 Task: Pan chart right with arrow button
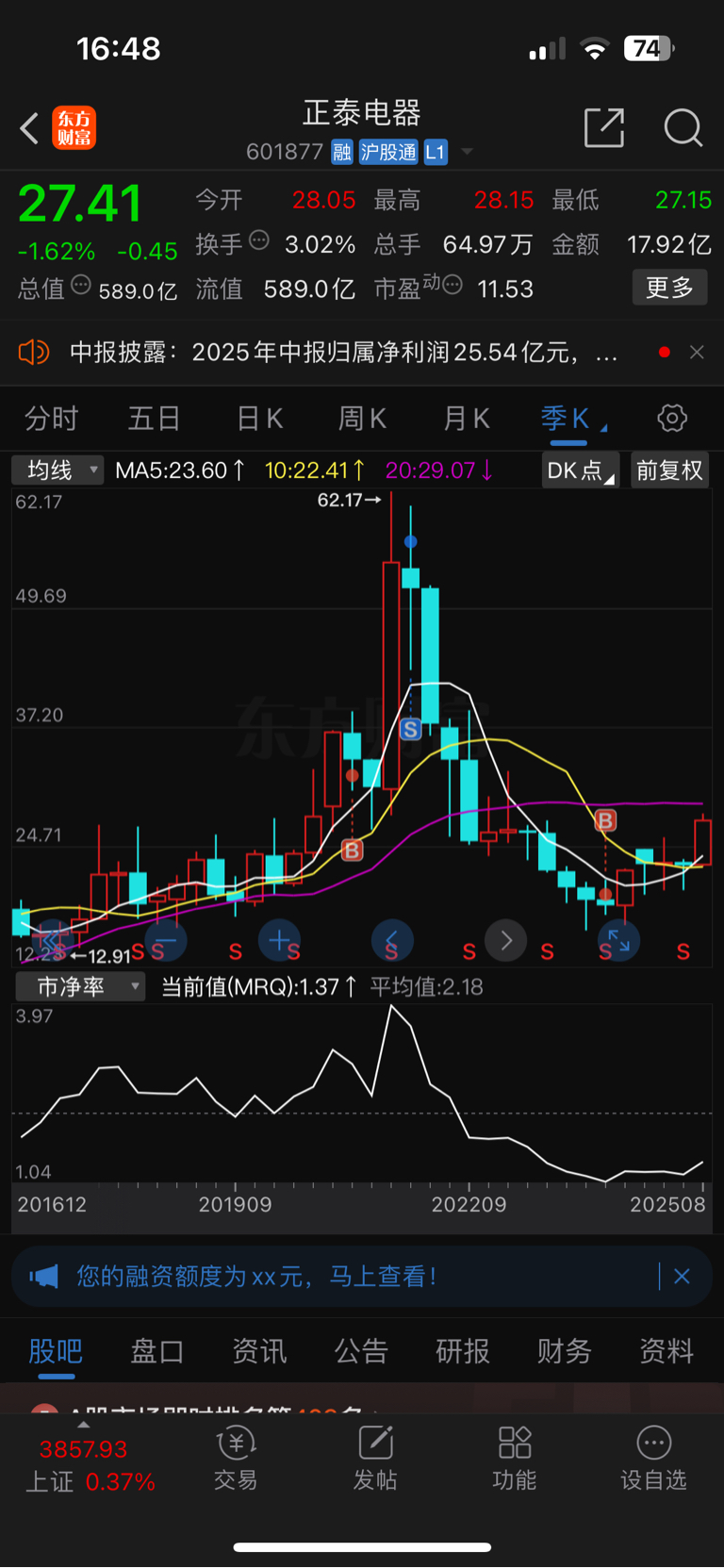(506, 940)
